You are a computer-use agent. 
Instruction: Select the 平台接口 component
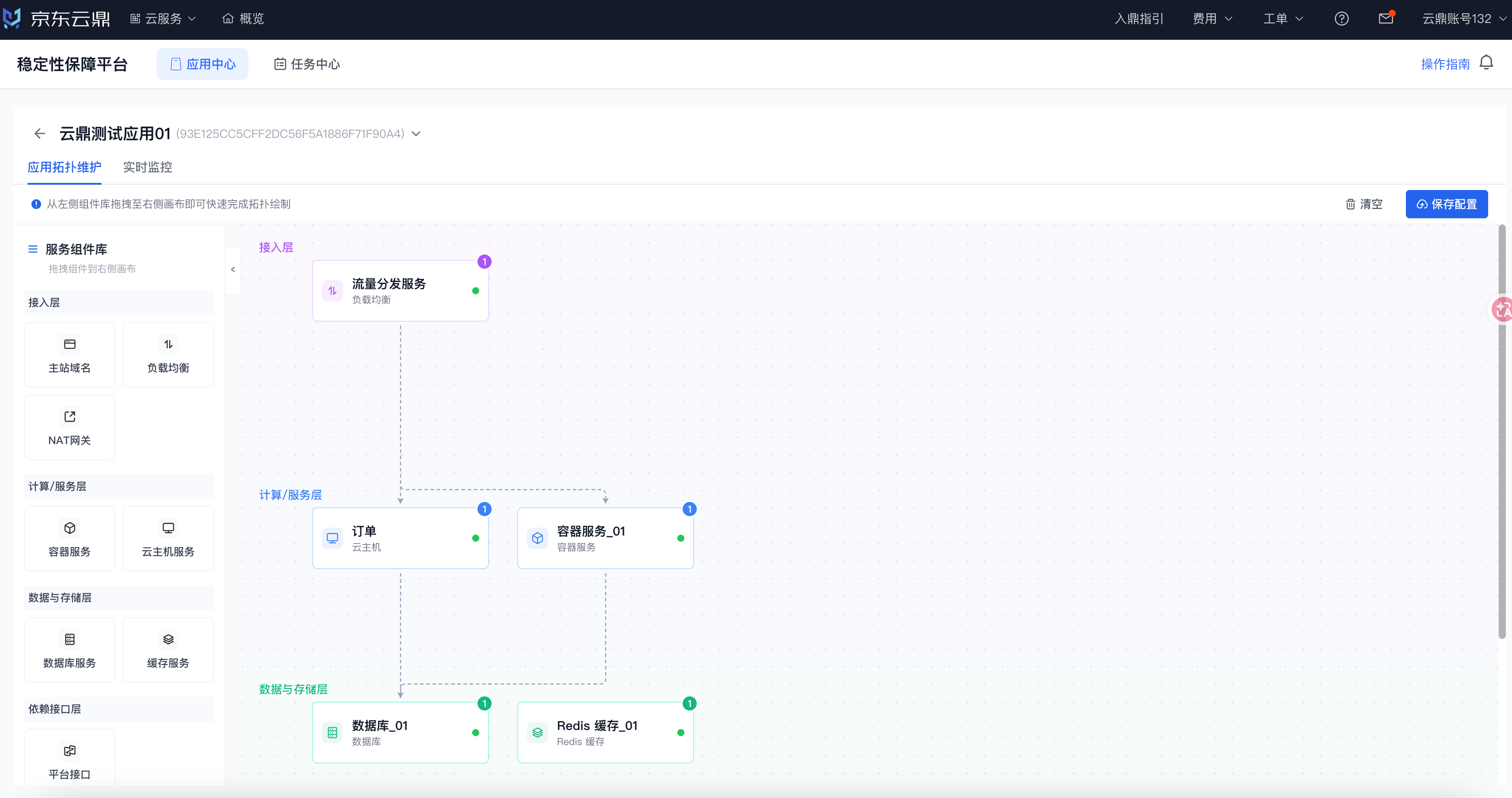click(x=69, y=758)
